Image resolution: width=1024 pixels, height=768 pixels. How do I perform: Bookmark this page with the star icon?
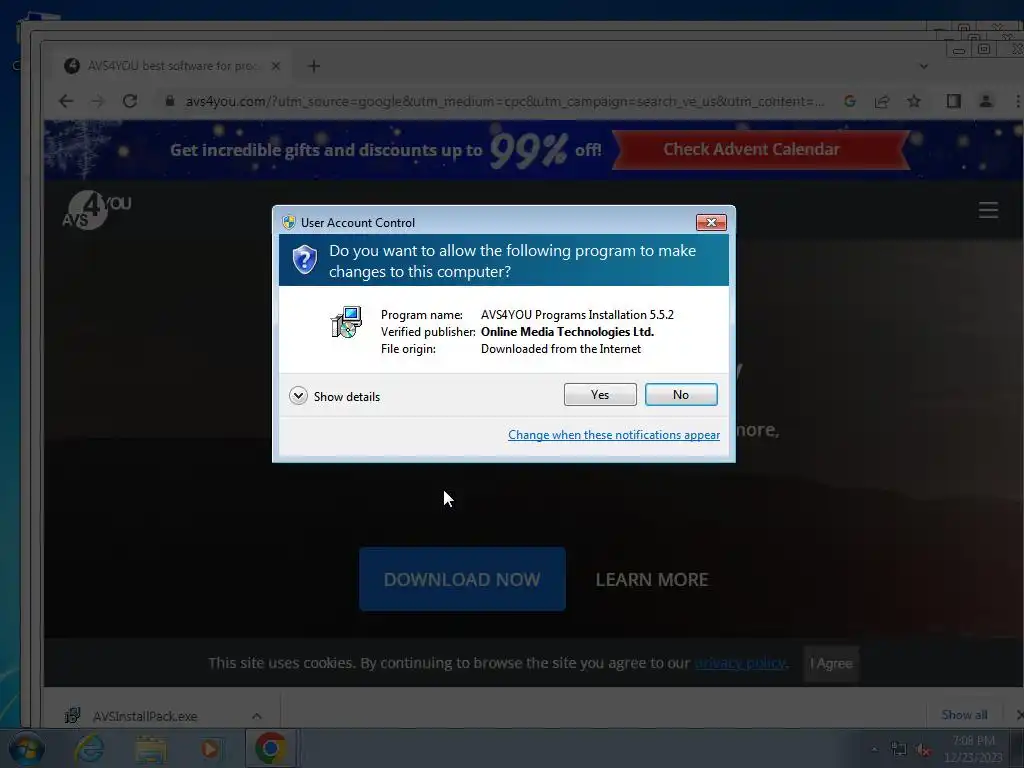click(914, 101)
